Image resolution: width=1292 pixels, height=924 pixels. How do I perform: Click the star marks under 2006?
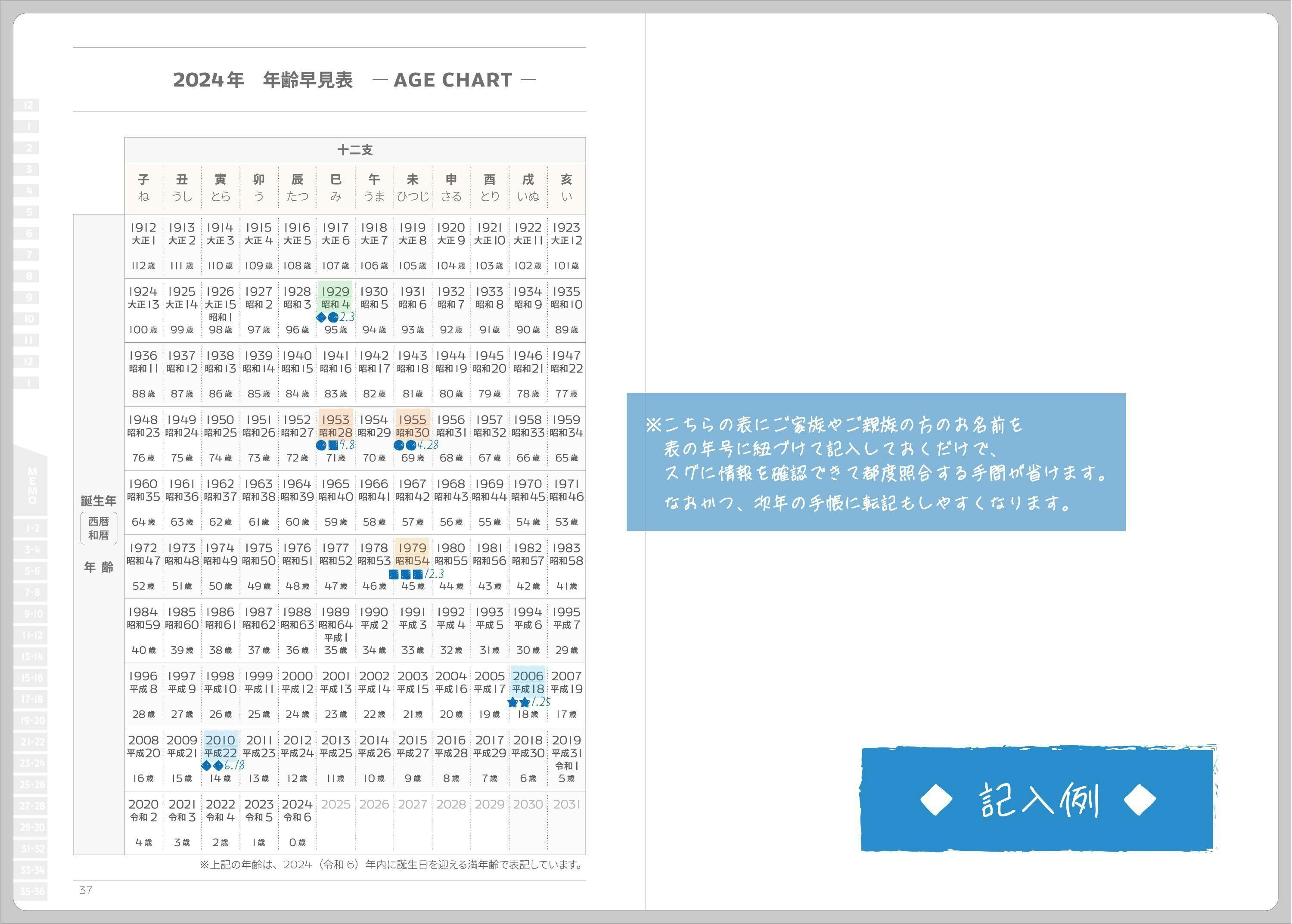[x=519, y=702]
